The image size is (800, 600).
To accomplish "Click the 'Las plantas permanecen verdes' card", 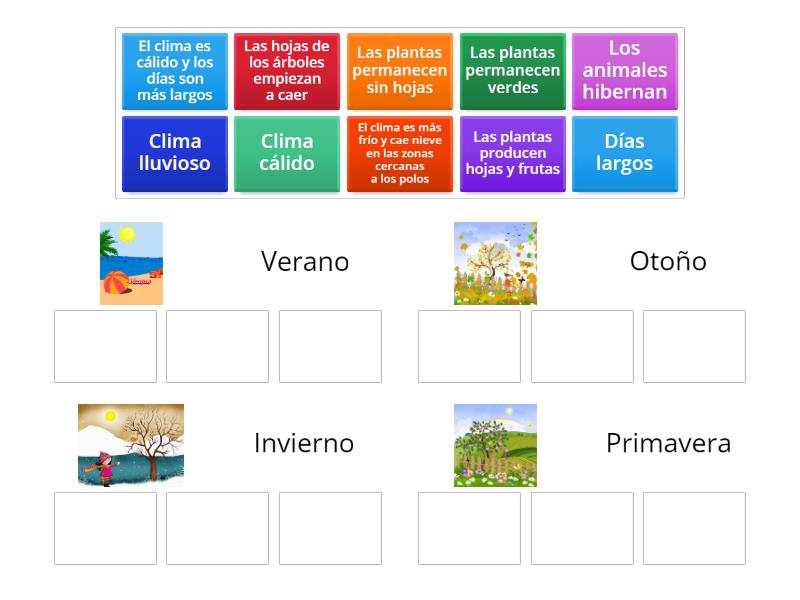I will tap(512, 72).
